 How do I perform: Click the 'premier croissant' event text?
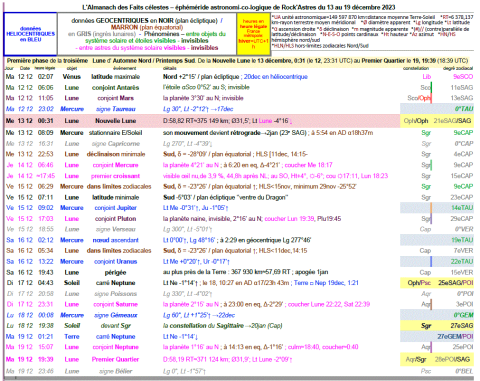(115, 176)
